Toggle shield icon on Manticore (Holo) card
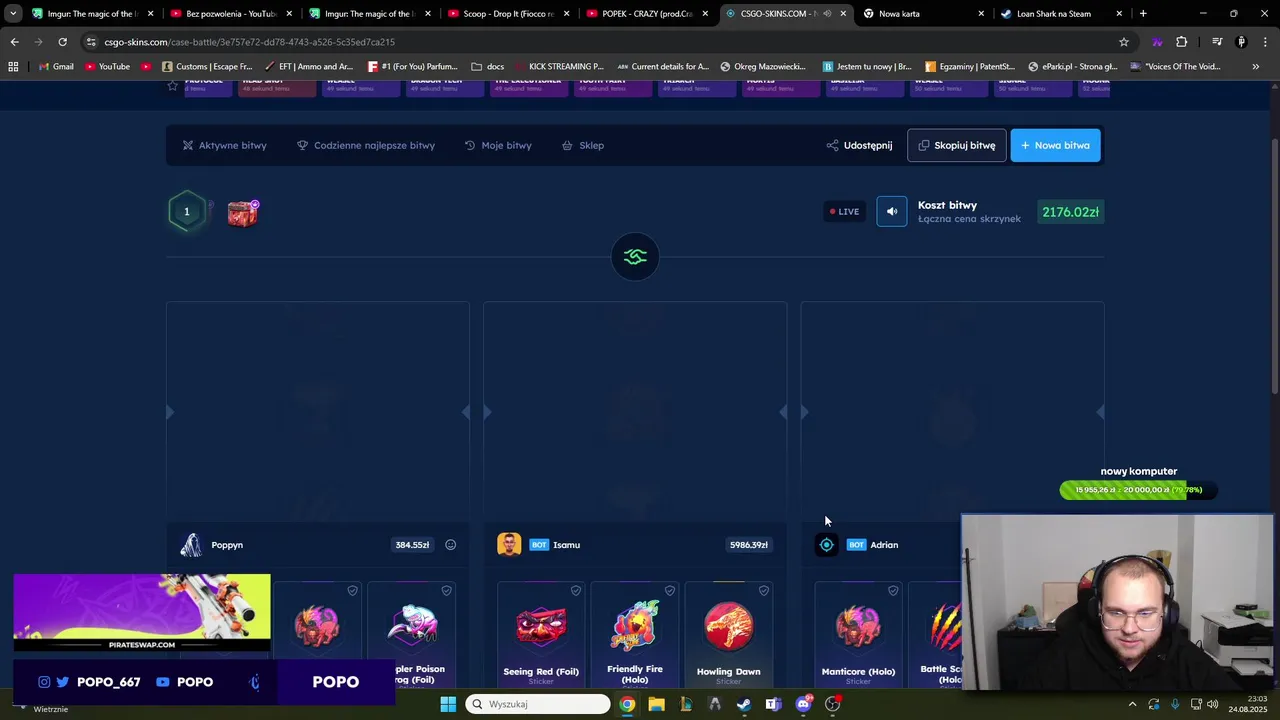The image size is (1280, 720). point(893,591)
